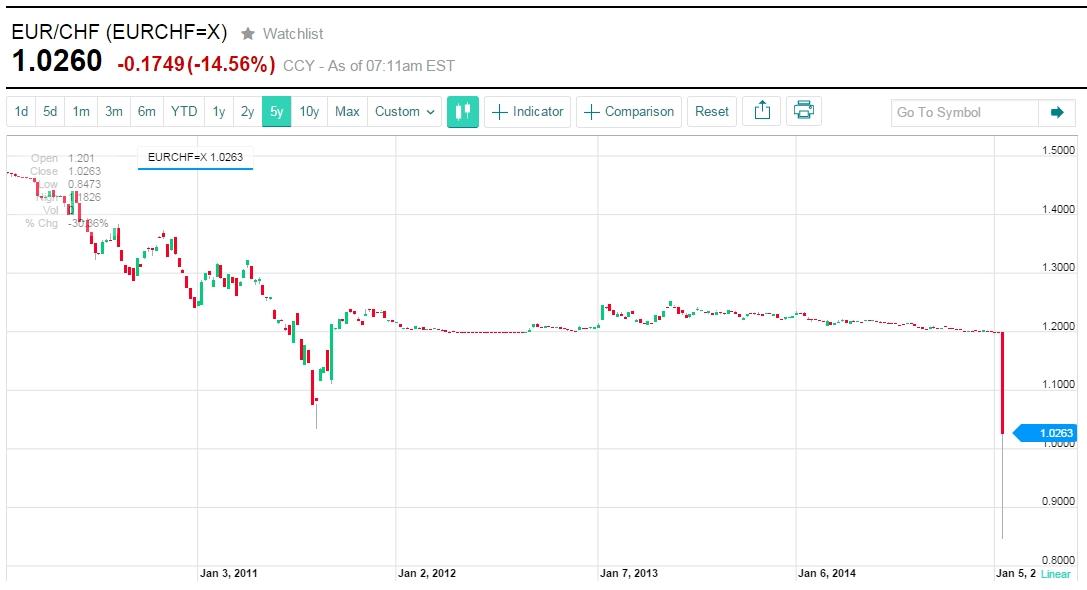The height and width of the screenshot is (590, 1087).
Task: Reset the chart view
Action: point(712,112)
